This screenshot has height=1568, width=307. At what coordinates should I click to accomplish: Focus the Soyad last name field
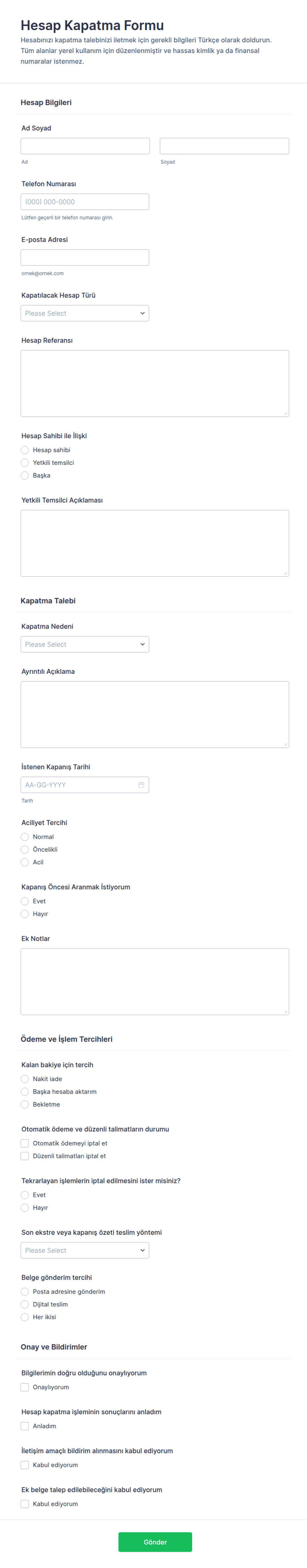224,146
